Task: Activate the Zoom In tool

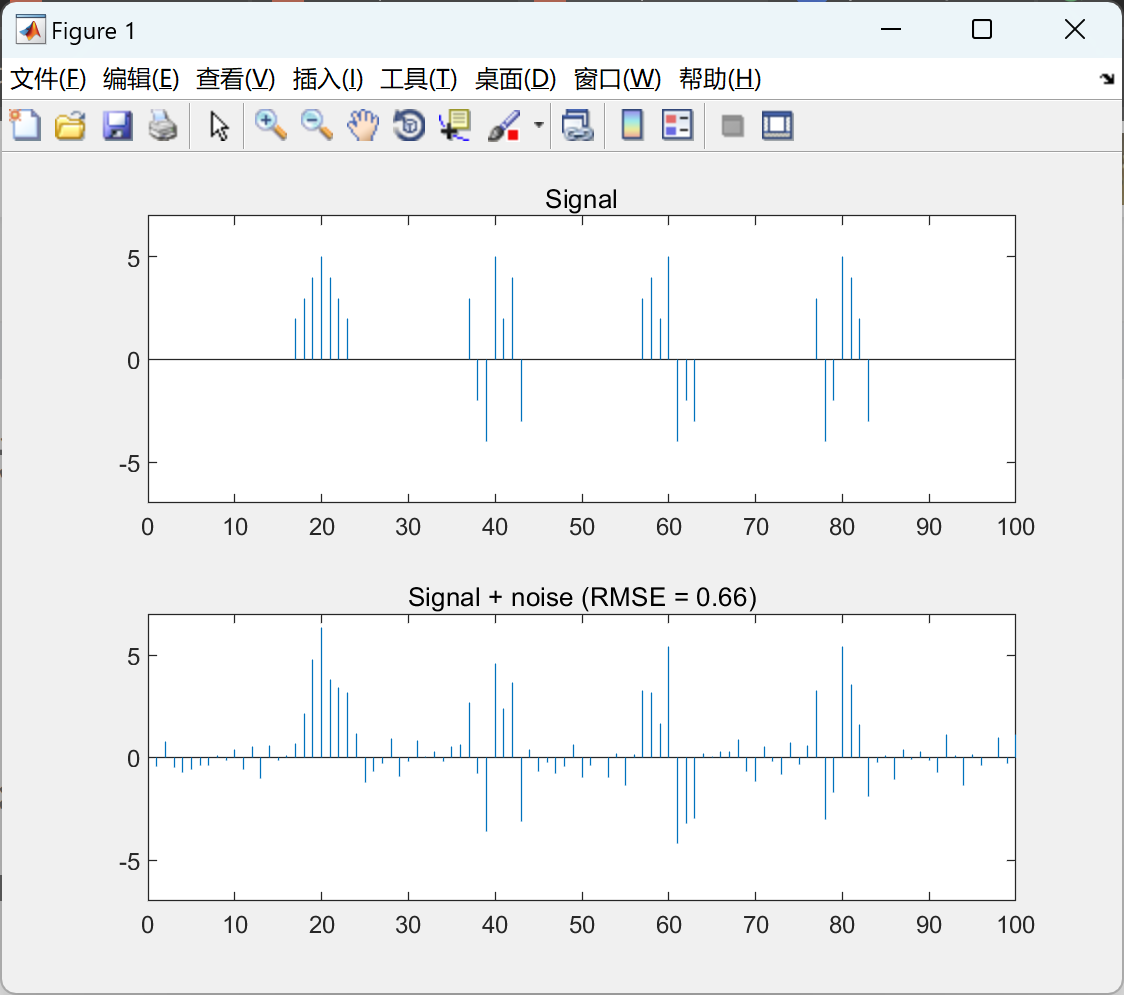Action: pyautogui.click(x=271, y=125)
